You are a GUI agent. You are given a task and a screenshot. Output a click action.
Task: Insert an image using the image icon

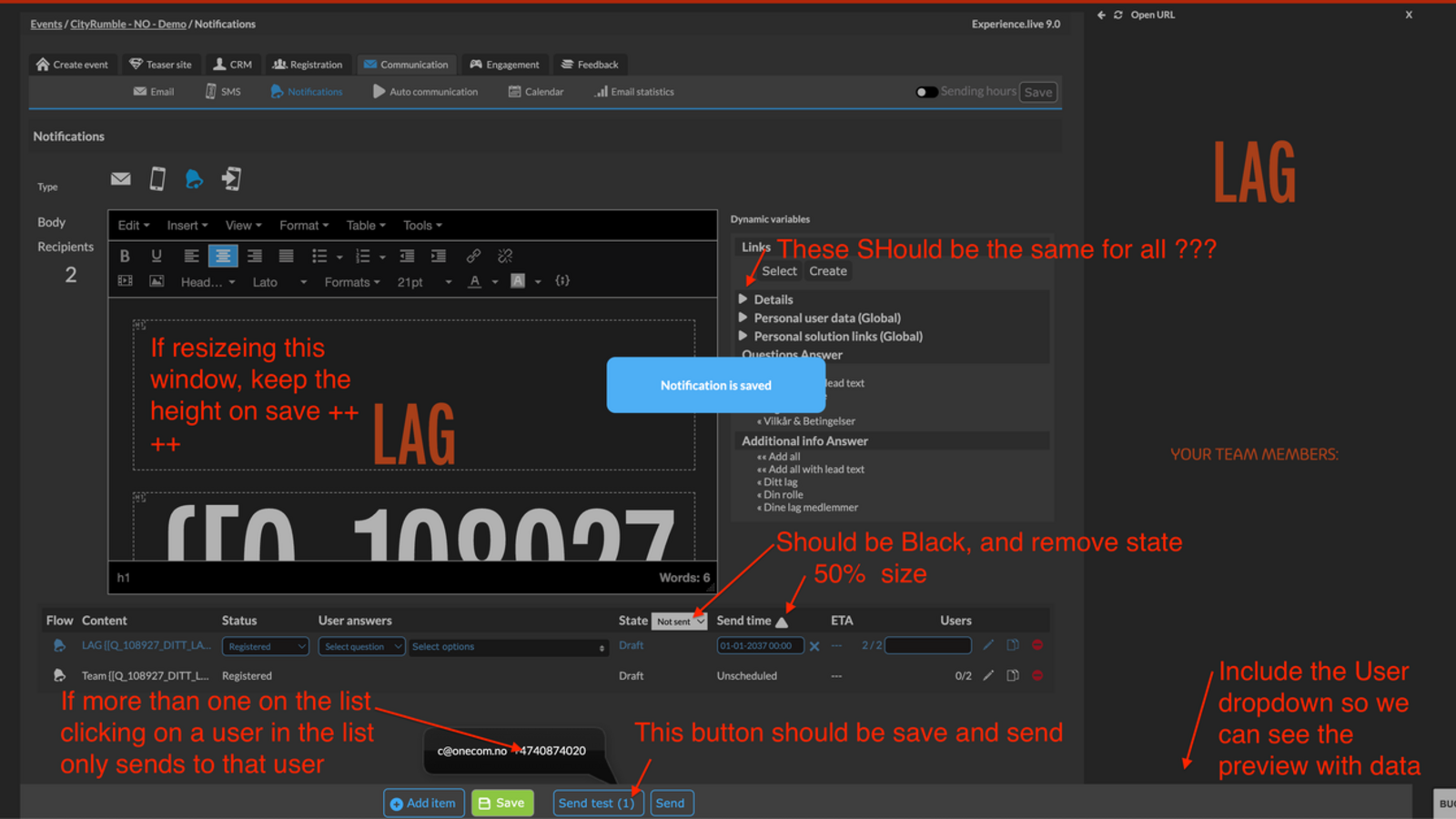(157, 281)
